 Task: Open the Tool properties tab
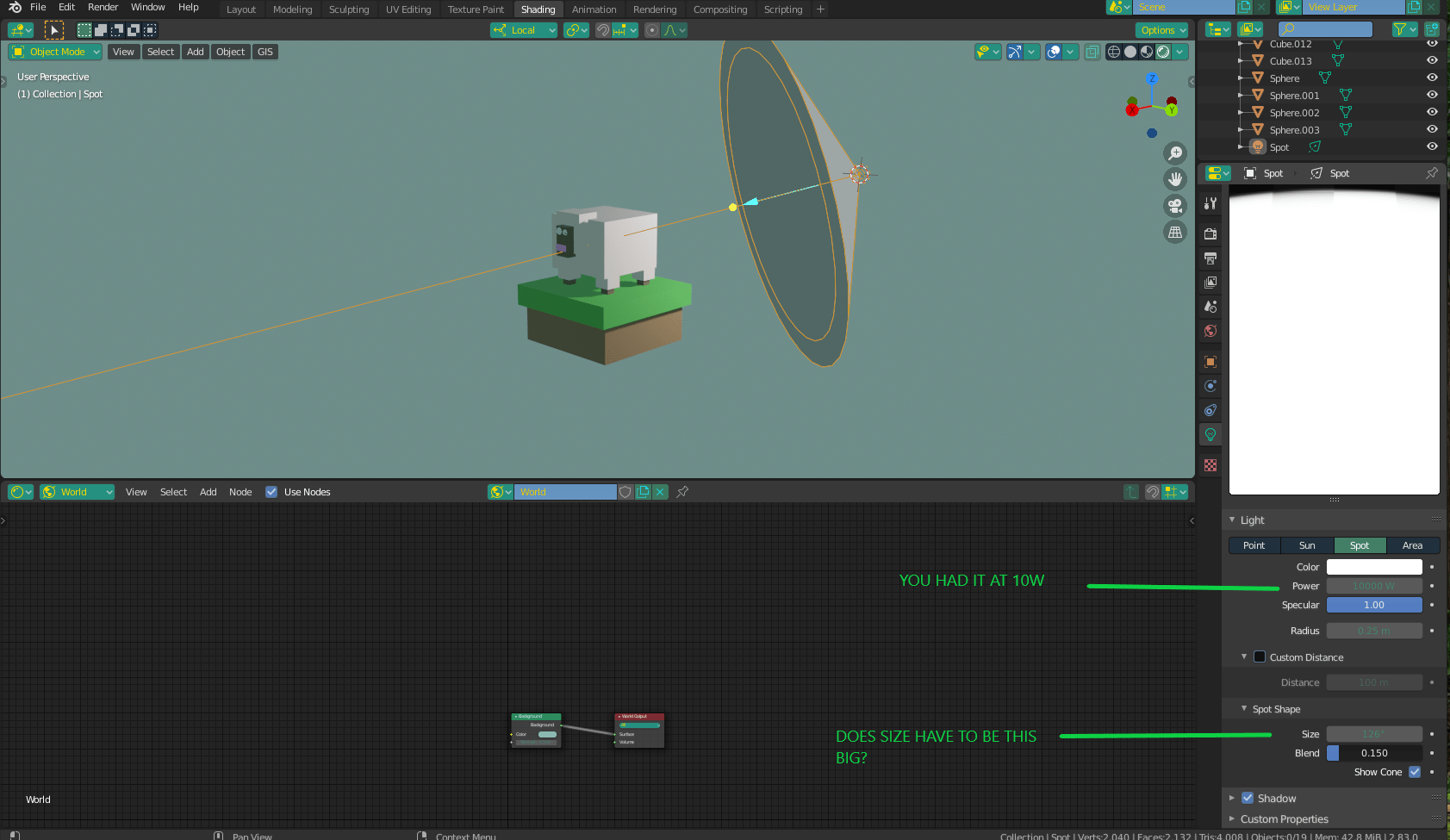tap(1210, 203)
